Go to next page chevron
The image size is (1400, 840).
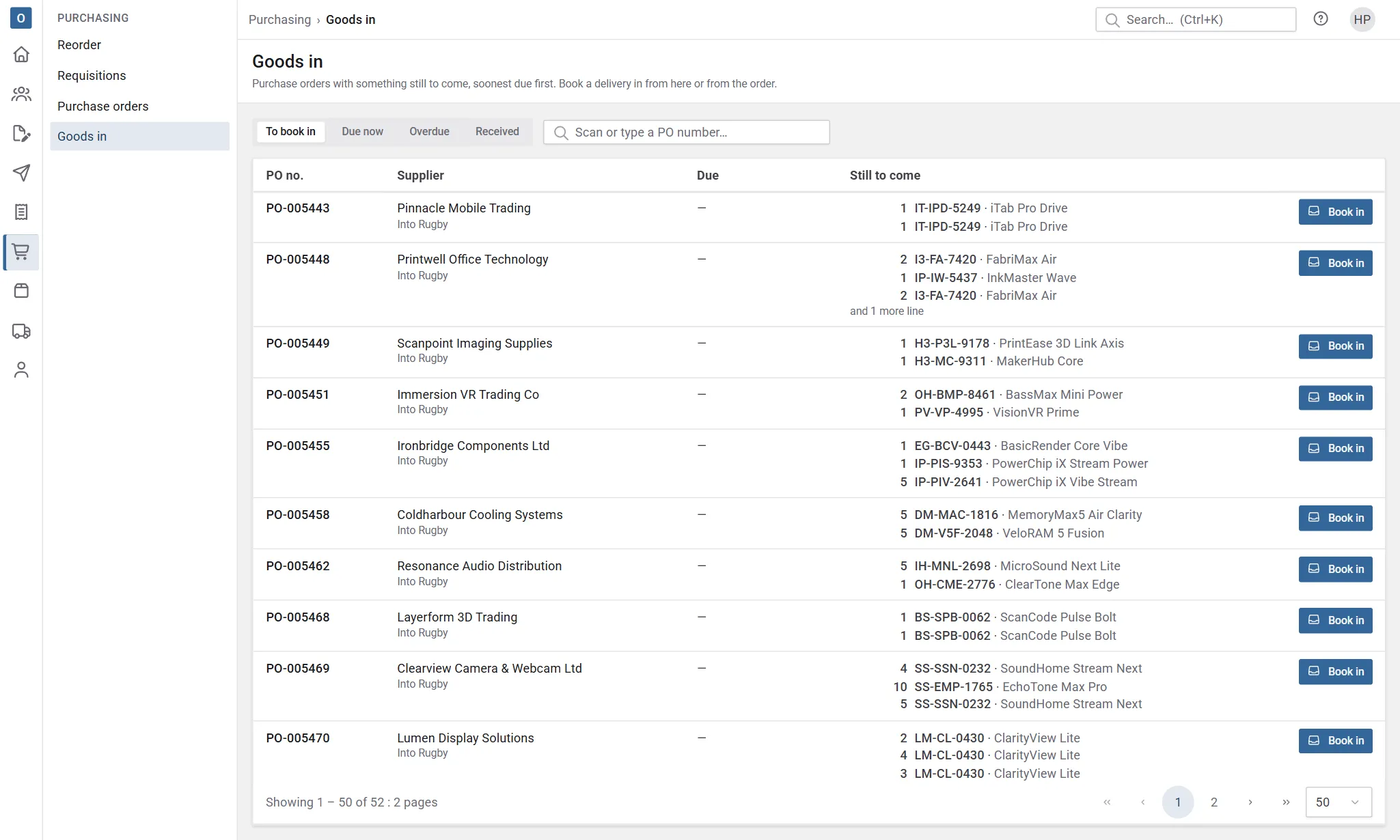click(x=1250, y=802)
